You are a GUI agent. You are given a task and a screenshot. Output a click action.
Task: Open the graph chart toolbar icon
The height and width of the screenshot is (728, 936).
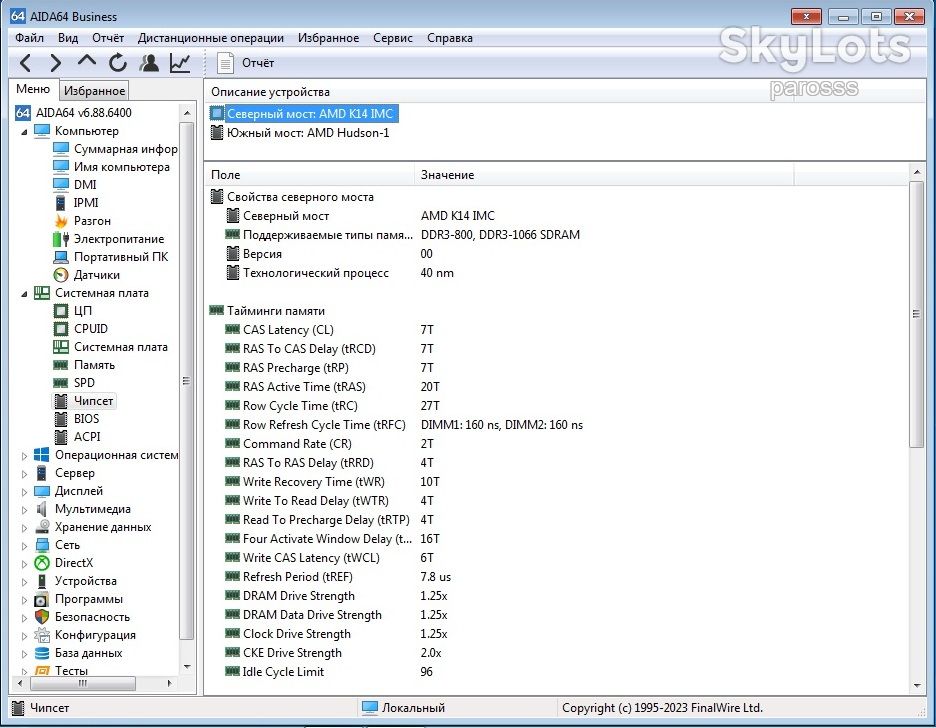(x=180, y=63)
